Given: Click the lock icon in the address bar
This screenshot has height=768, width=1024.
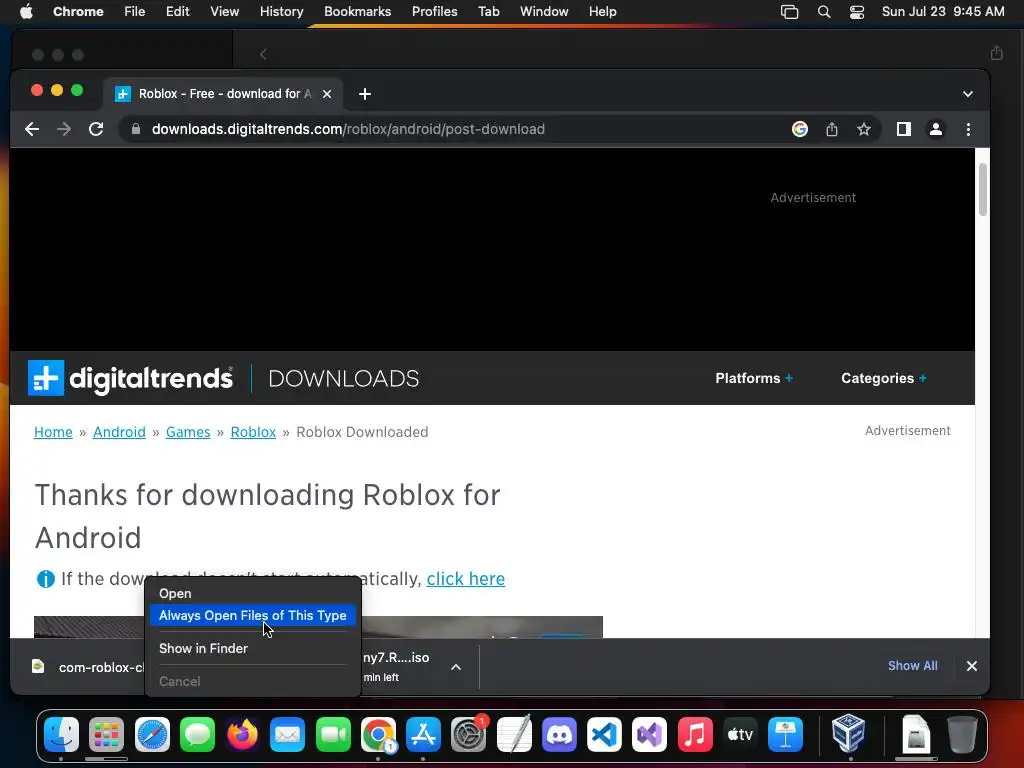Looking at the screenshot, I should [x=136, y=129].
